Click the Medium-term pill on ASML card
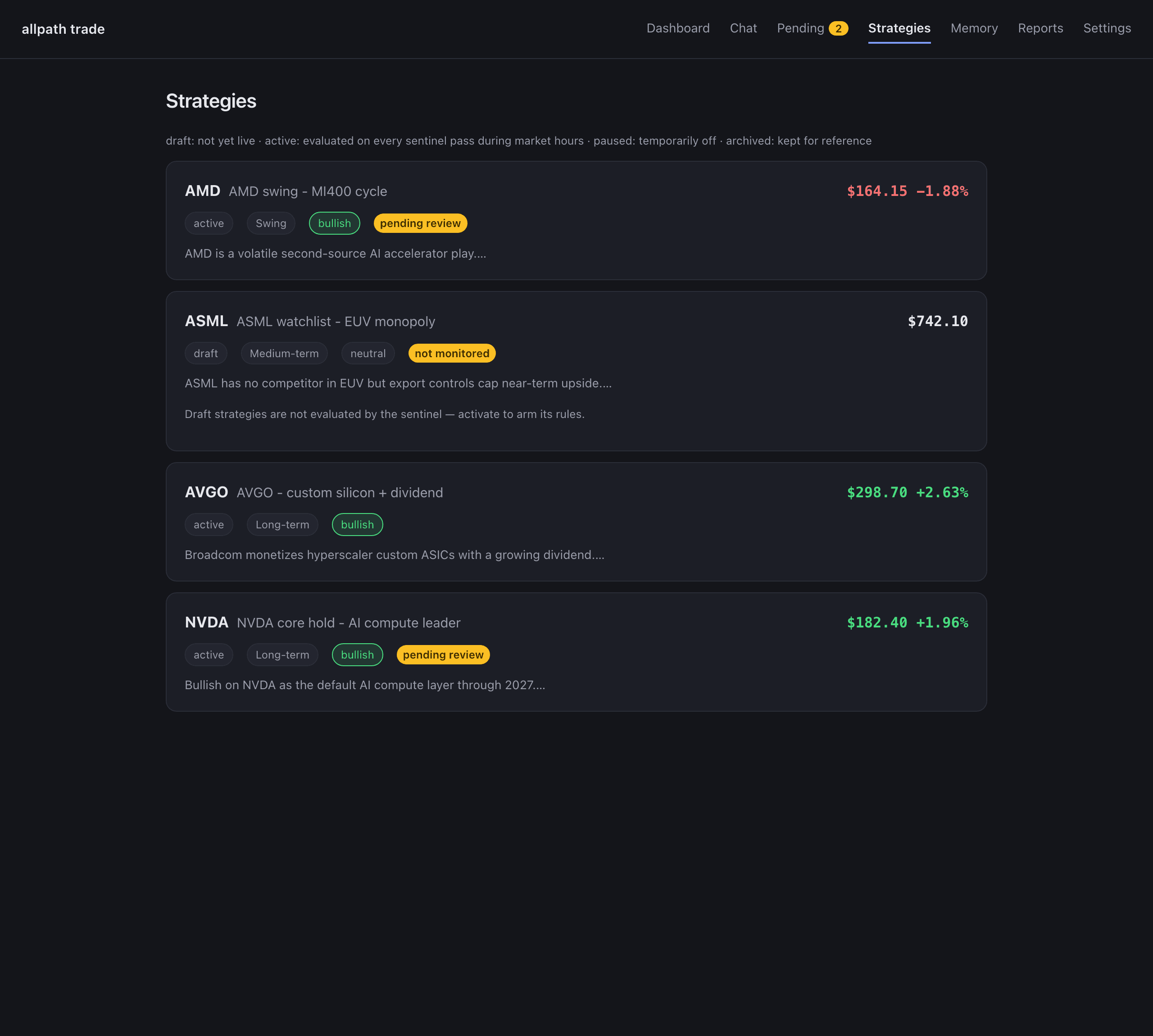Viewport: 1153px width, 1036px height. coord(284,354)
